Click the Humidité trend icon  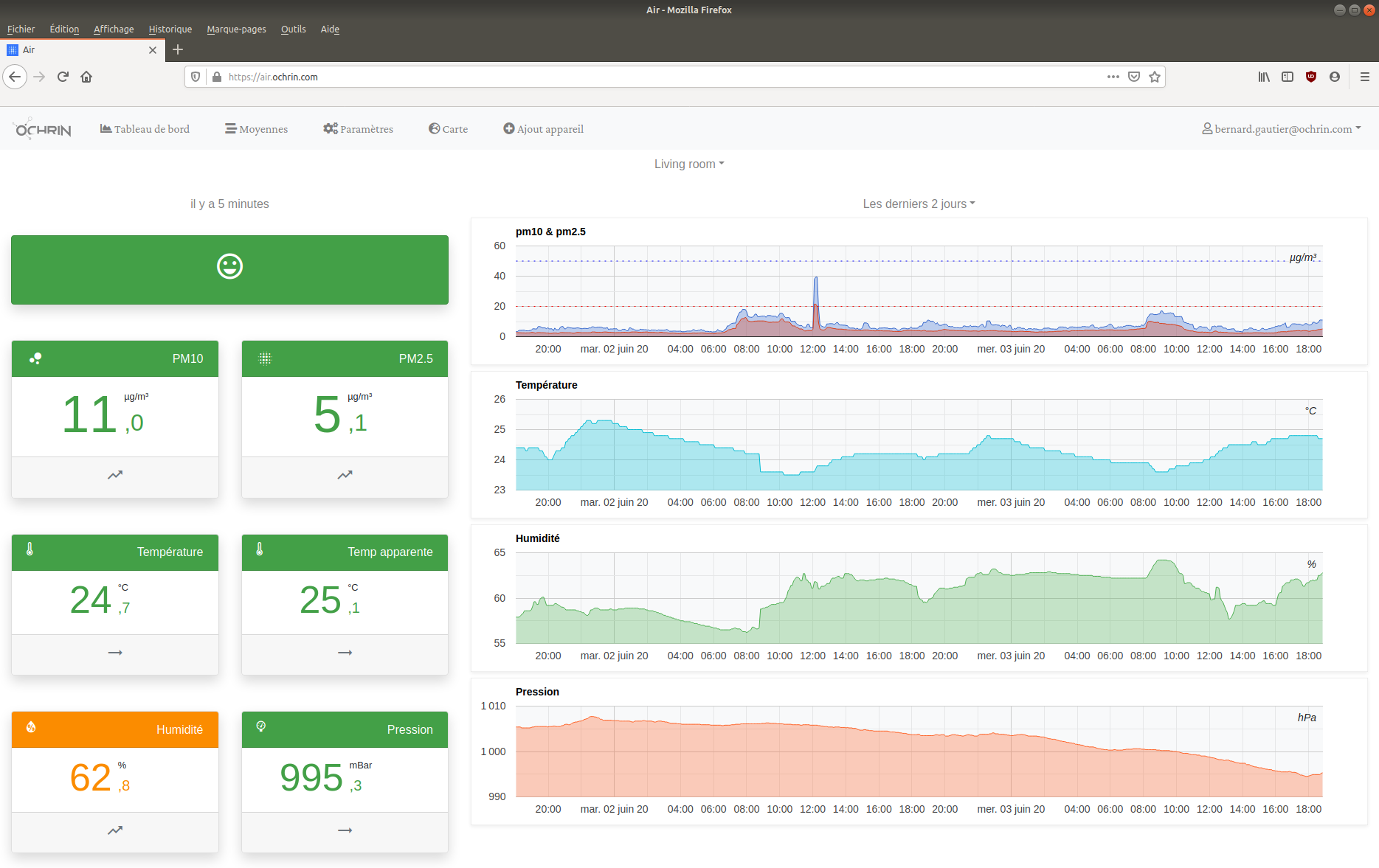tap(115, 830)
